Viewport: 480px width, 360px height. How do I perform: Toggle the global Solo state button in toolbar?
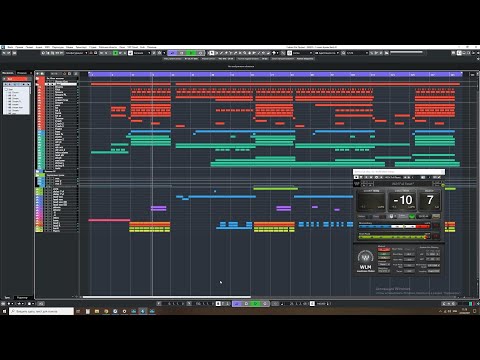click(106, 53)
